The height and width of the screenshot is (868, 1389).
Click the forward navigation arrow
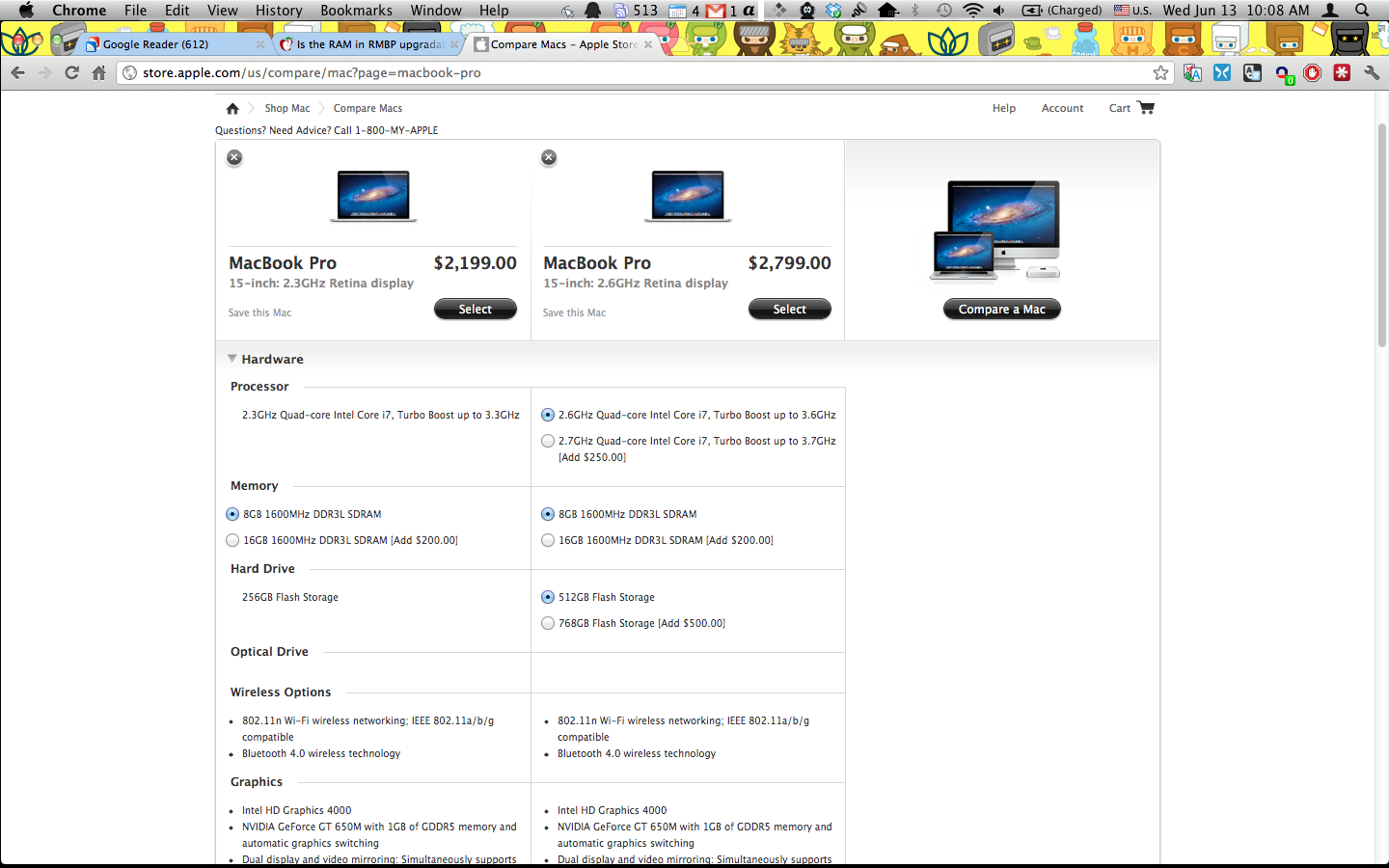click(44, 72)
